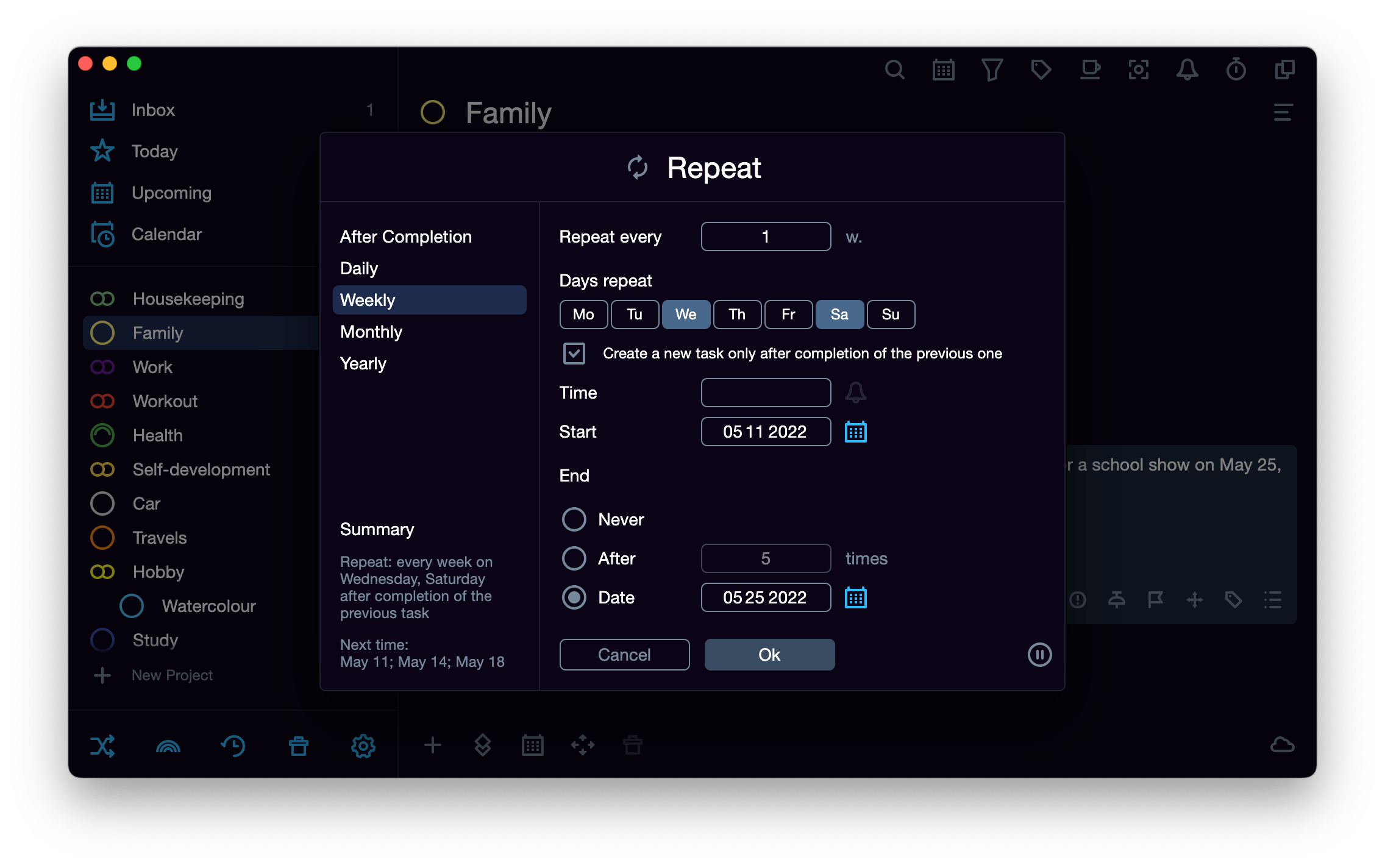Open notifications bell in top toolbar
This screenshot has width=1385, height=868.
click(x=1187, y=70)
